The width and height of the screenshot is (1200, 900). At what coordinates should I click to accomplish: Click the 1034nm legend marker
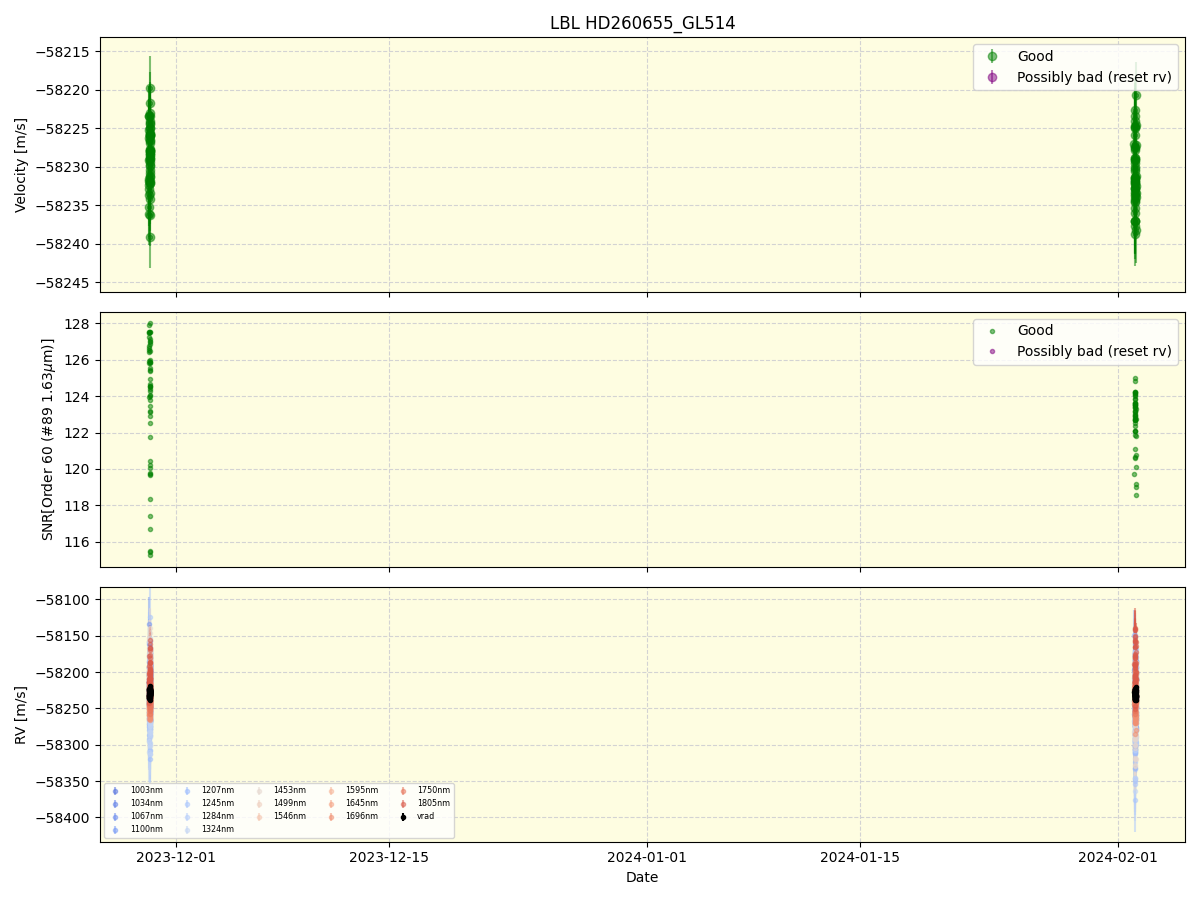point(115,804)
